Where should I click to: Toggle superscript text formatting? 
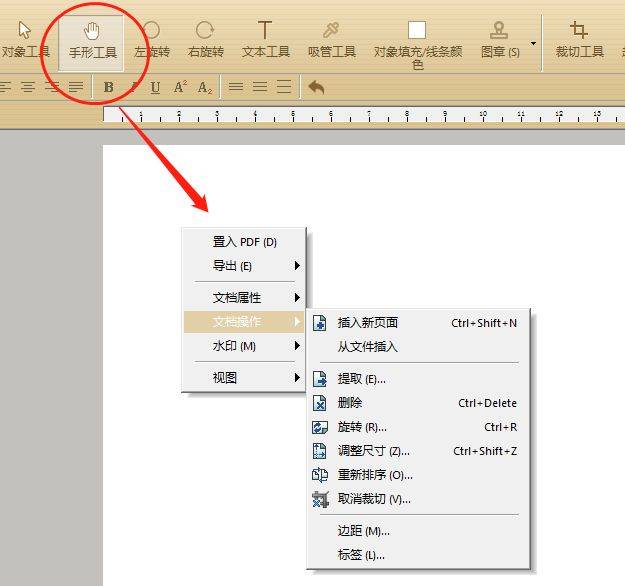(180, 87)
